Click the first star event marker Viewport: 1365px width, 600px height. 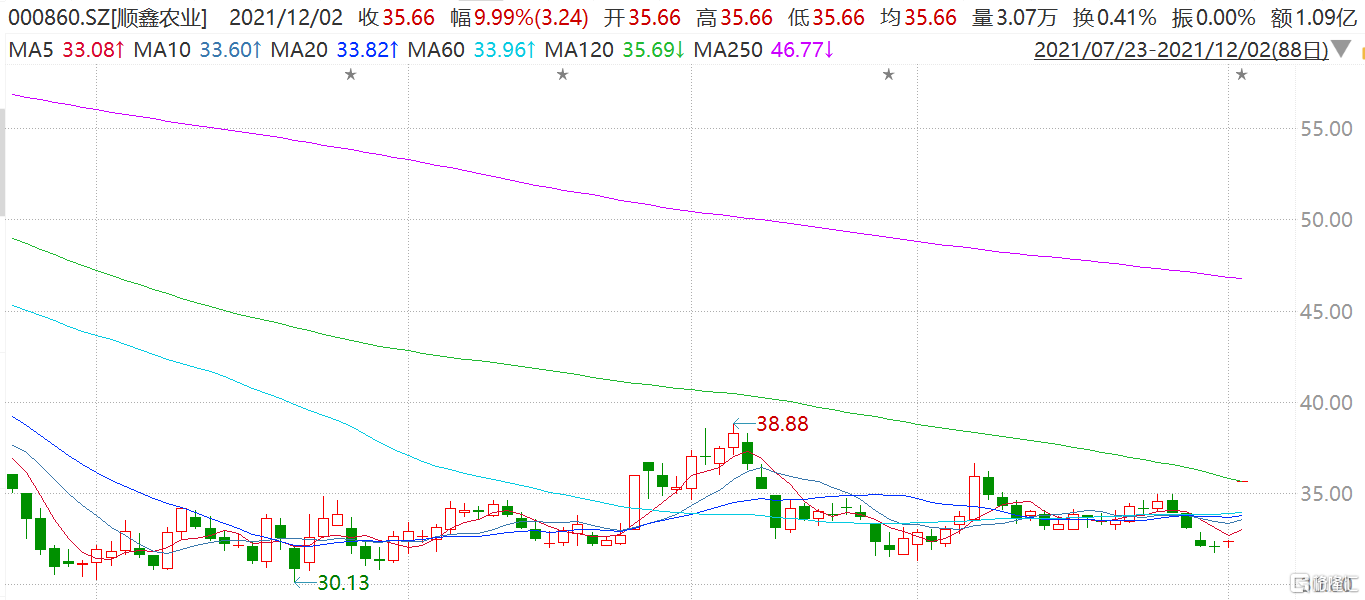[x=350, y=74]
